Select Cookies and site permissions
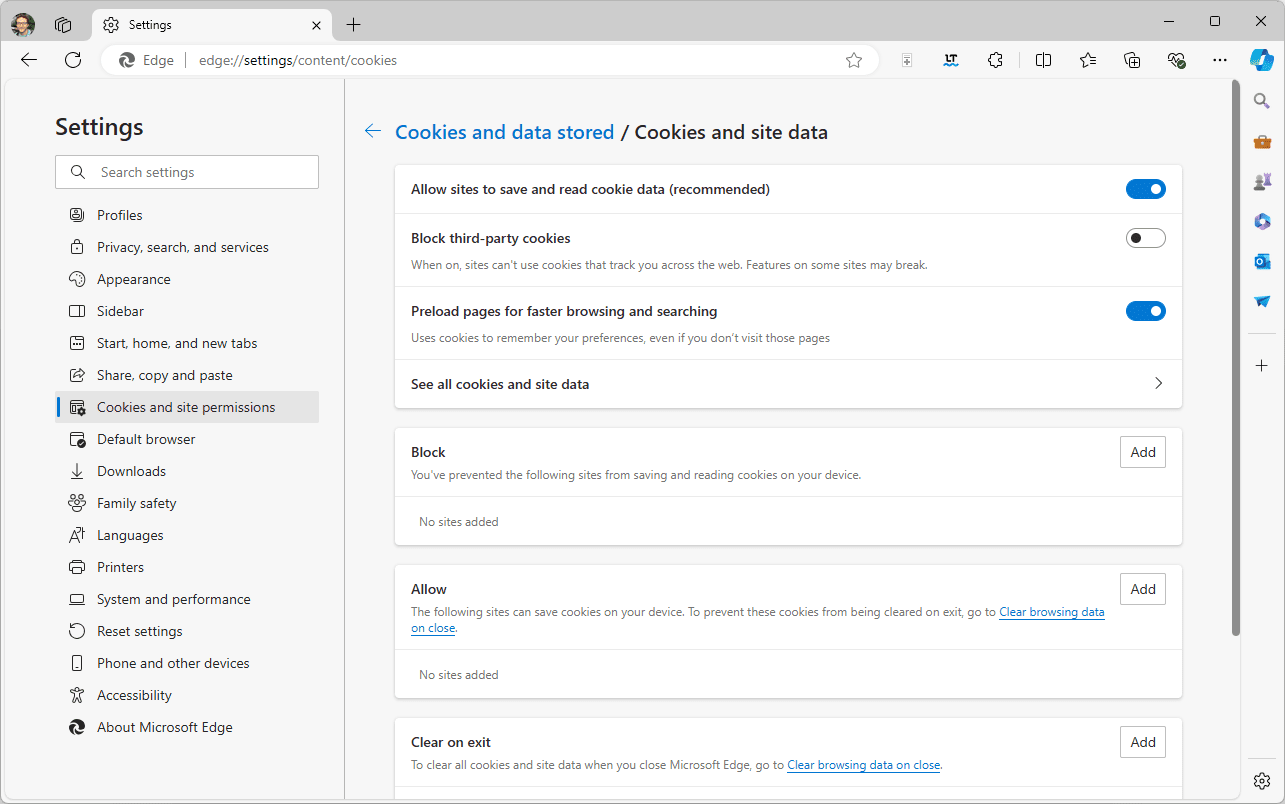The image size is (1285, 804). 187,407
